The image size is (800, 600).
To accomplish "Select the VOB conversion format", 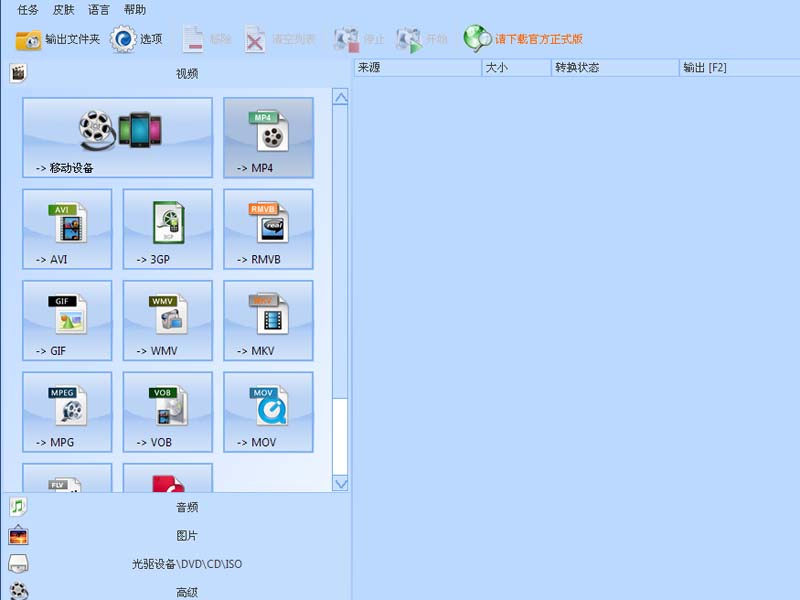I will tap(166, 411).
